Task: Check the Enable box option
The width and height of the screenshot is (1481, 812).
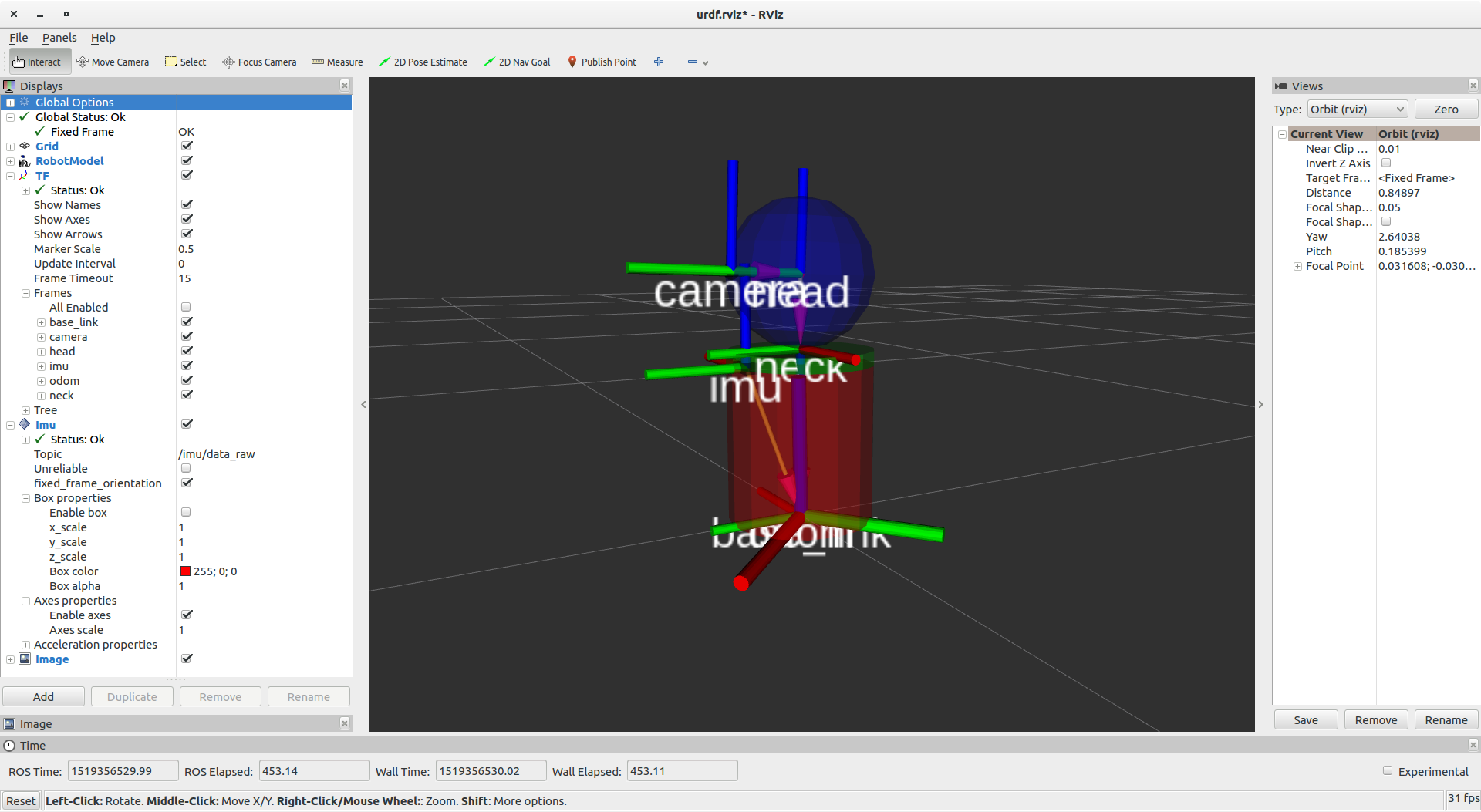Action: coord(186,512)
